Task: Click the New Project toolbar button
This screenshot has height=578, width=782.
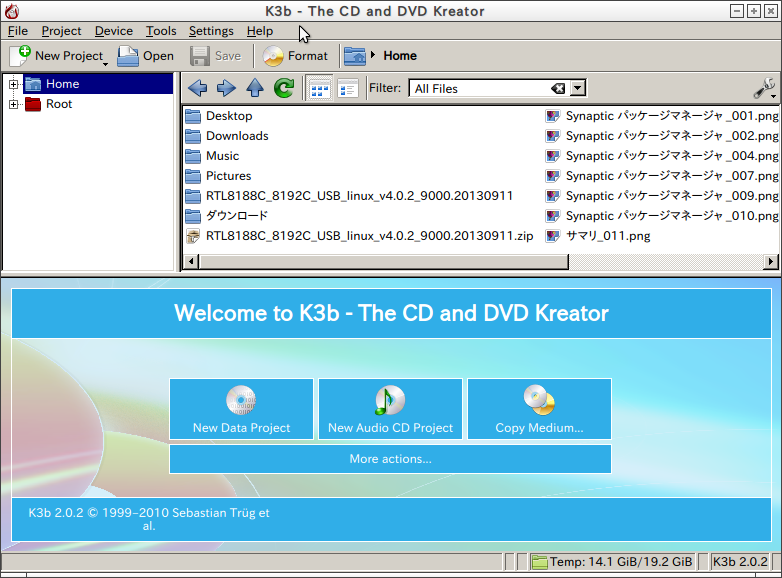Action: 55,56
